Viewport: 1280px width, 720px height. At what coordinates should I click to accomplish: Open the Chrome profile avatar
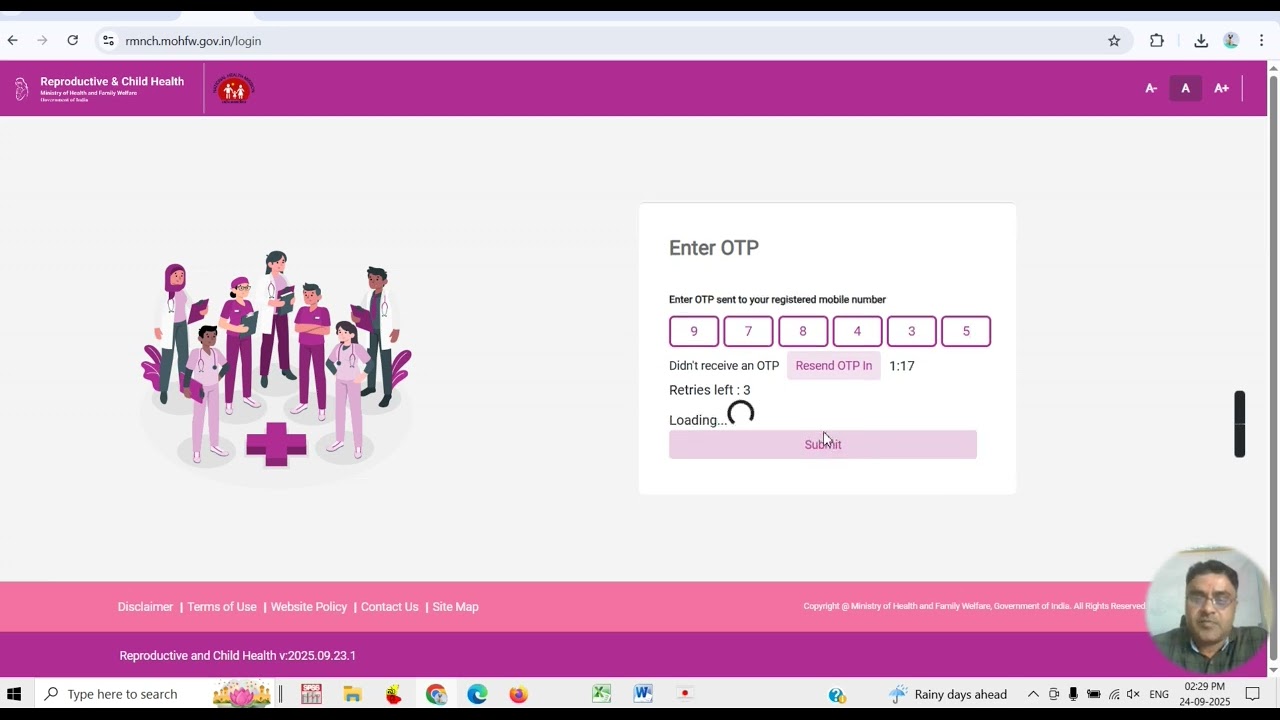(x=1231, y=41)
